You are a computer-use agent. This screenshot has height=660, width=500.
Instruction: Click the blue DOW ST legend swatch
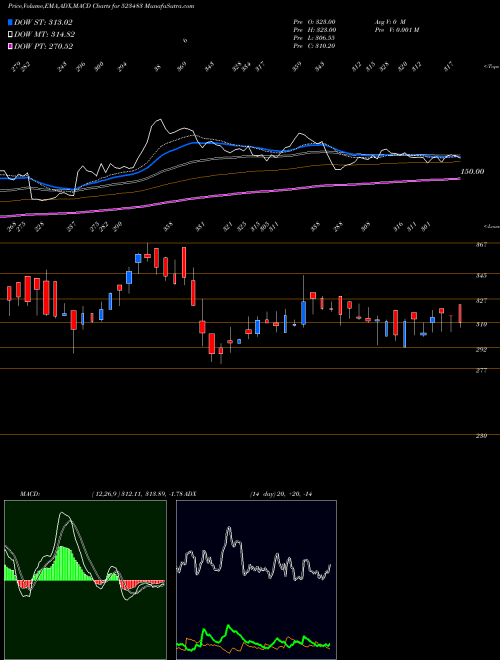[11, 22]
